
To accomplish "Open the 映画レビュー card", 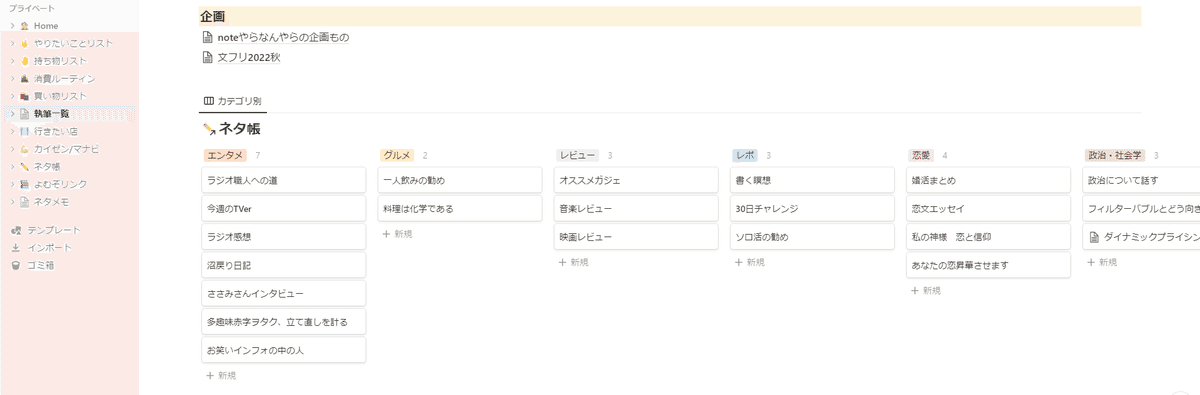I will pyautogui.click(x=635, y=237).
